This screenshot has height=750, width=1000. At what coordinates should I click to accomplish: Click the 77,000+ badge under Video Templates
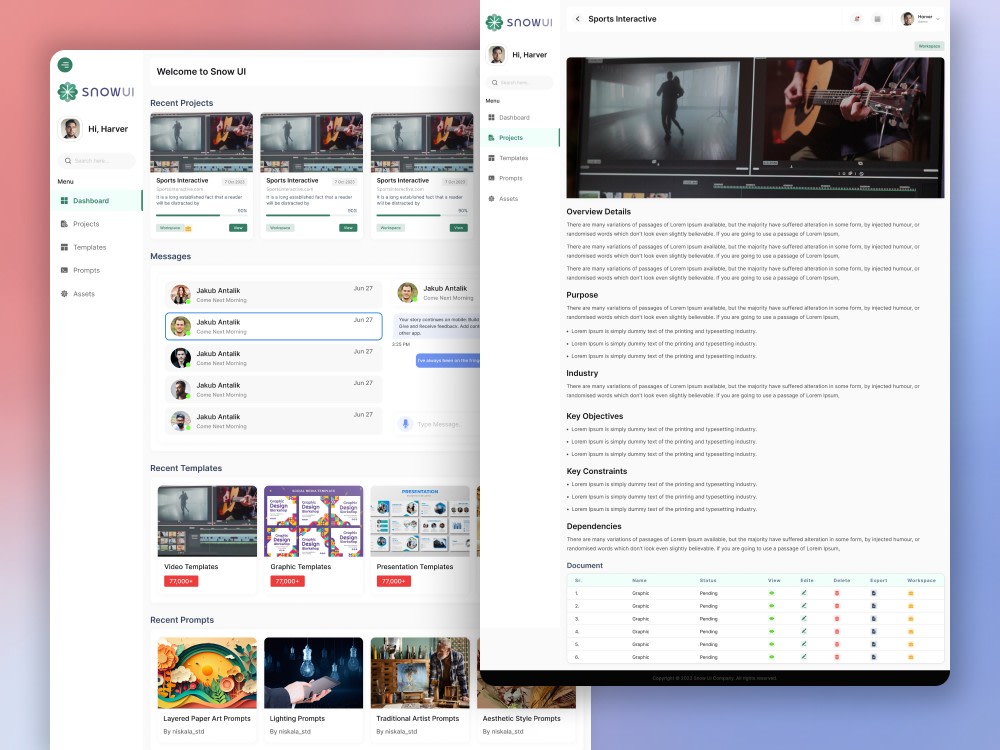pos(181,581)
